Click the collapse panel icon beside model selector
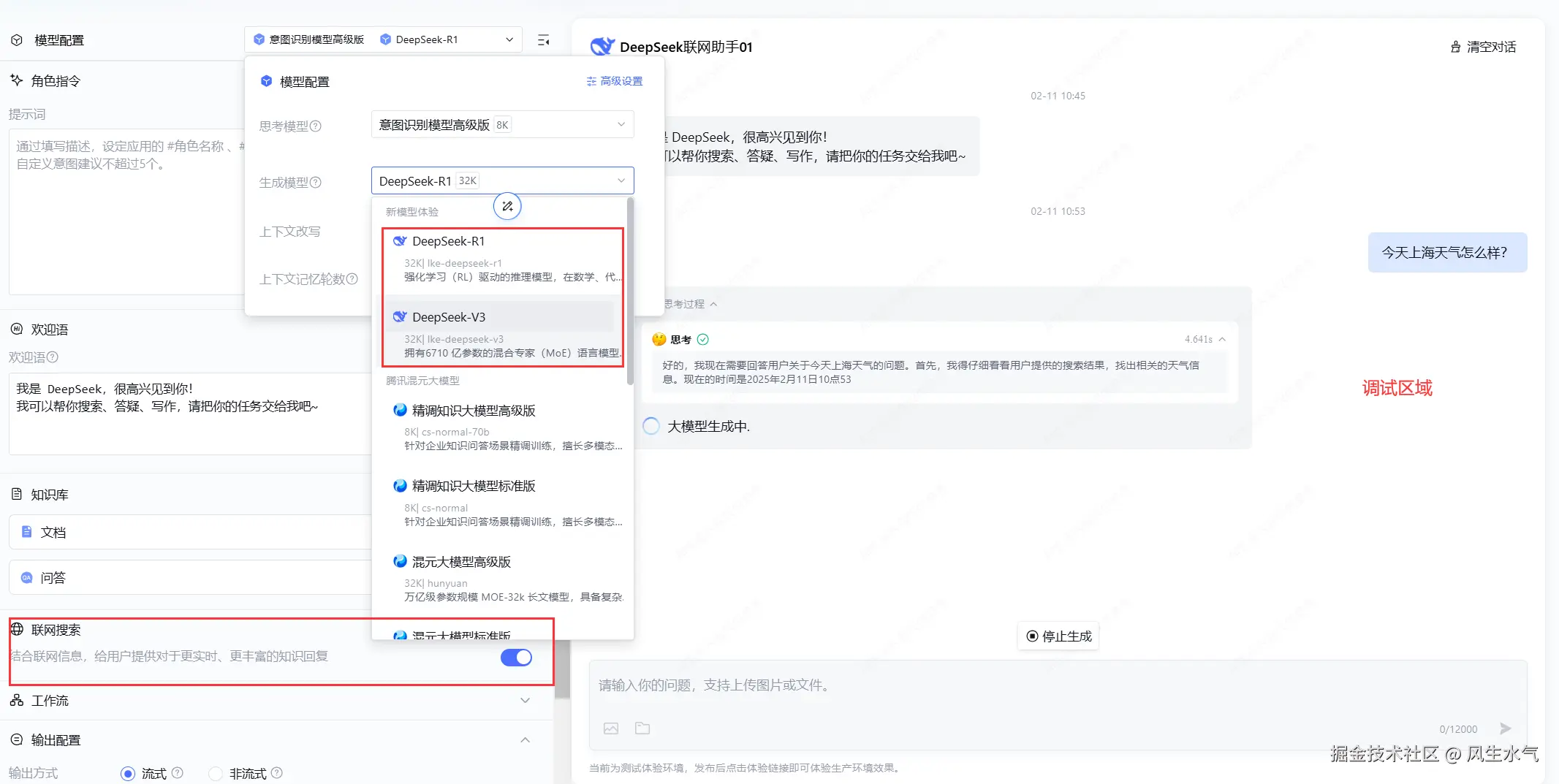 click(543, 40)
